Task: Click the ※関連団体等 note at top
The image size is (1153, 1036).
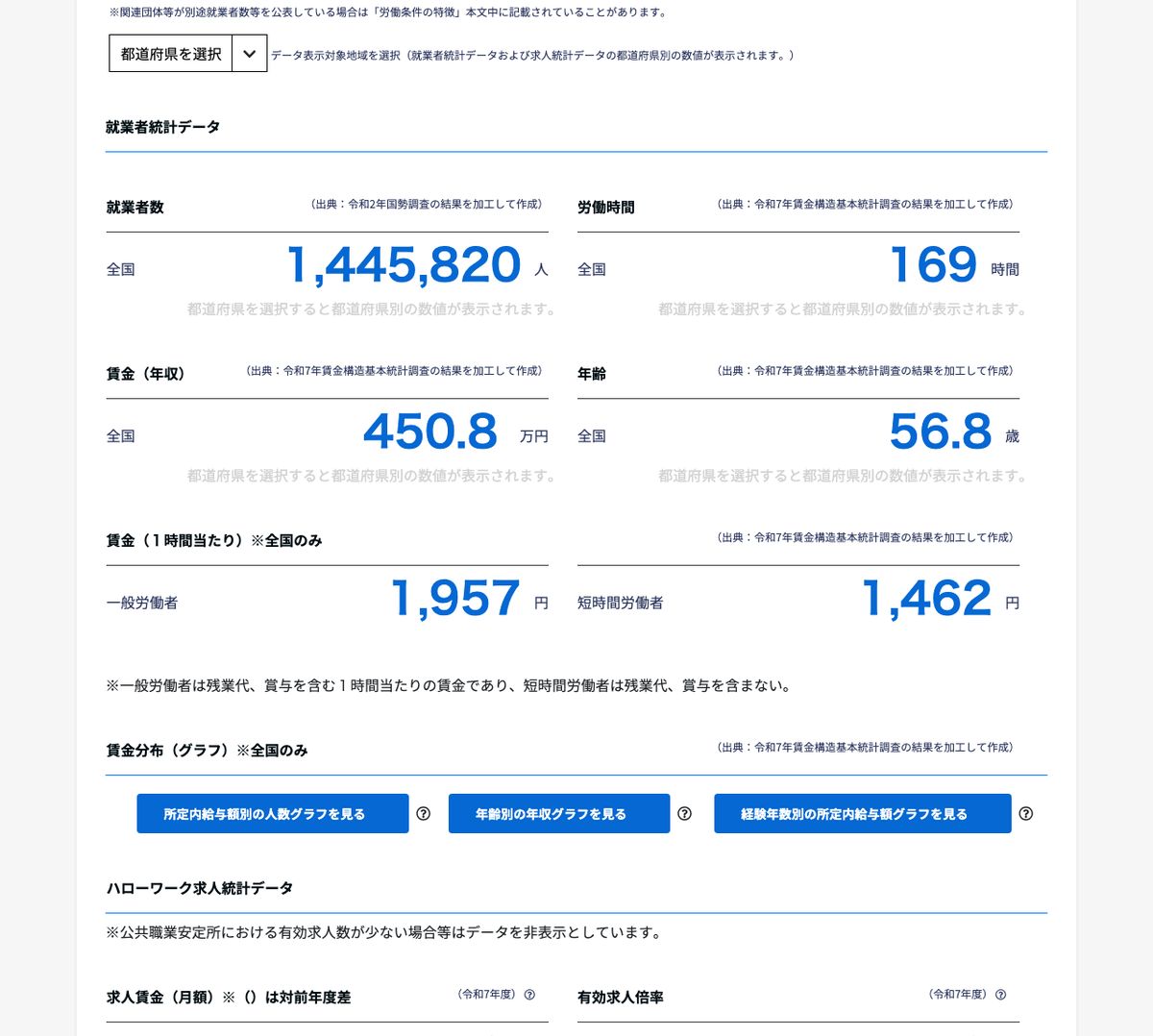Action: coord(388,12)
